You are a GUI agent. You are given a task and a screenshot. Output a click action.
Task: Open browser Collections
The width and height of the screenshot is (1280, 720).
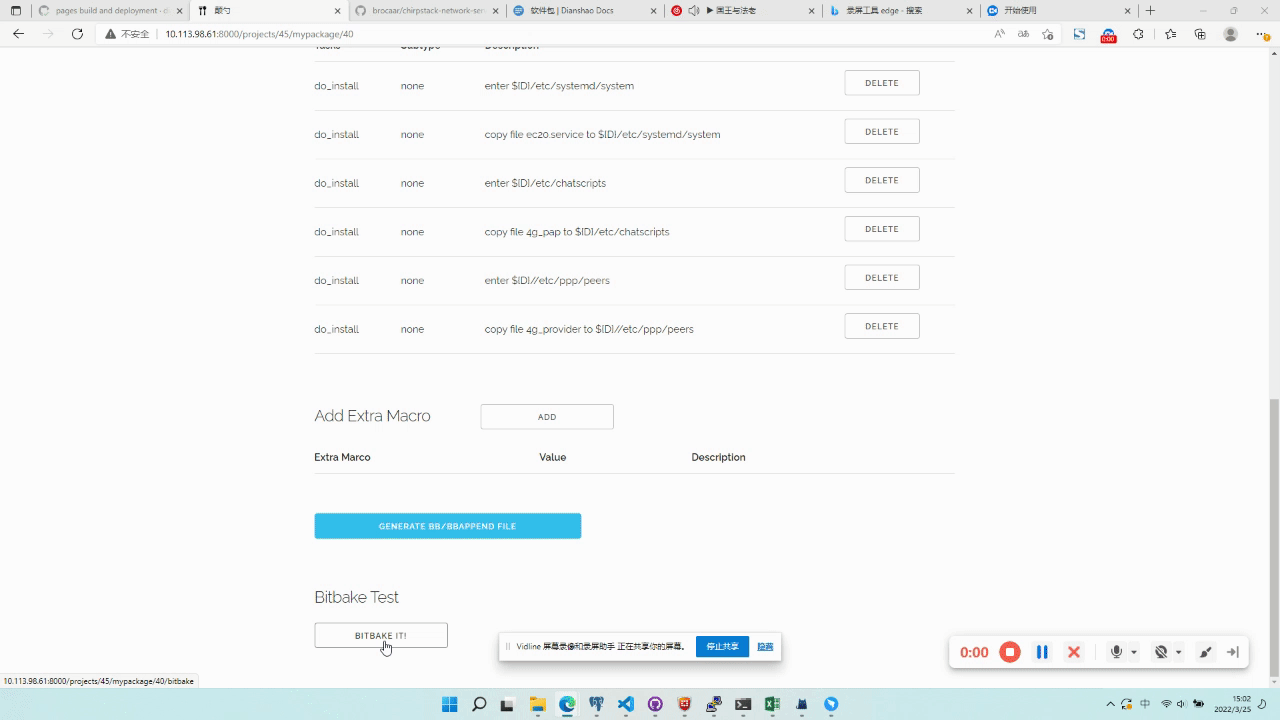[1200, 34]
